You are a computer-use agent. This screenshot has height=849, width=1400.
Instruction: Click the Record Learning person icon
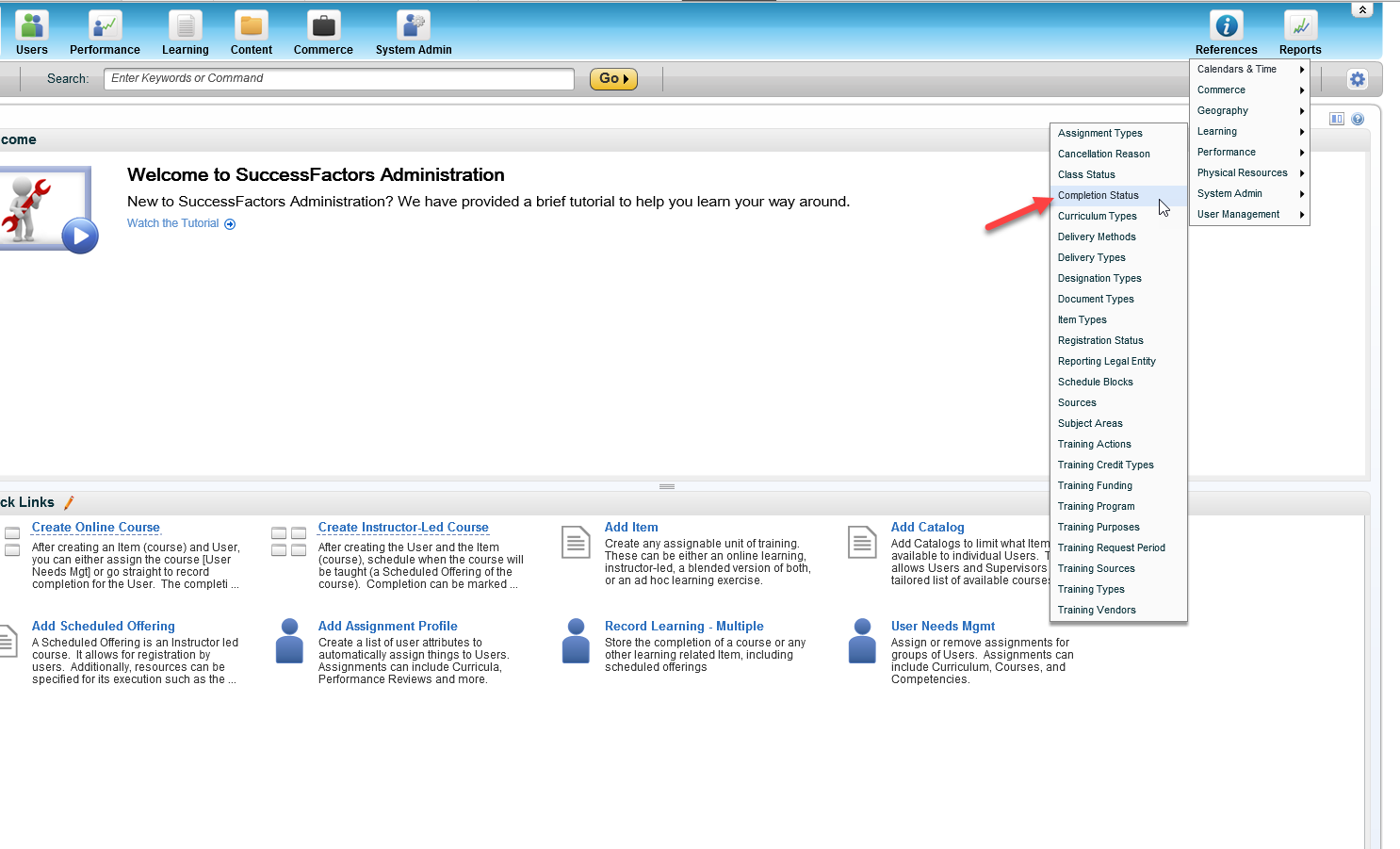point(576,642)
